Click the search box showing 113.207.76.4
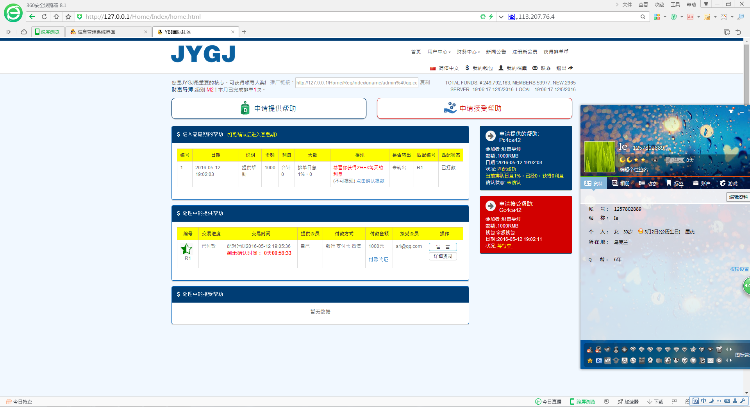 579,16
